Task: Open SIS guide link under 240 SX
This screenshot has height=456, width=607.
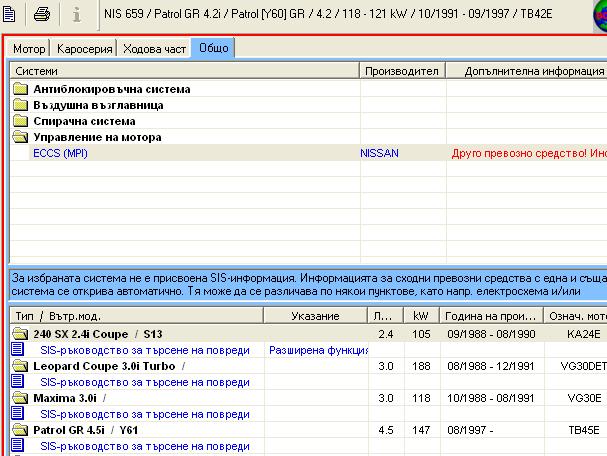Action: [145, 350]
